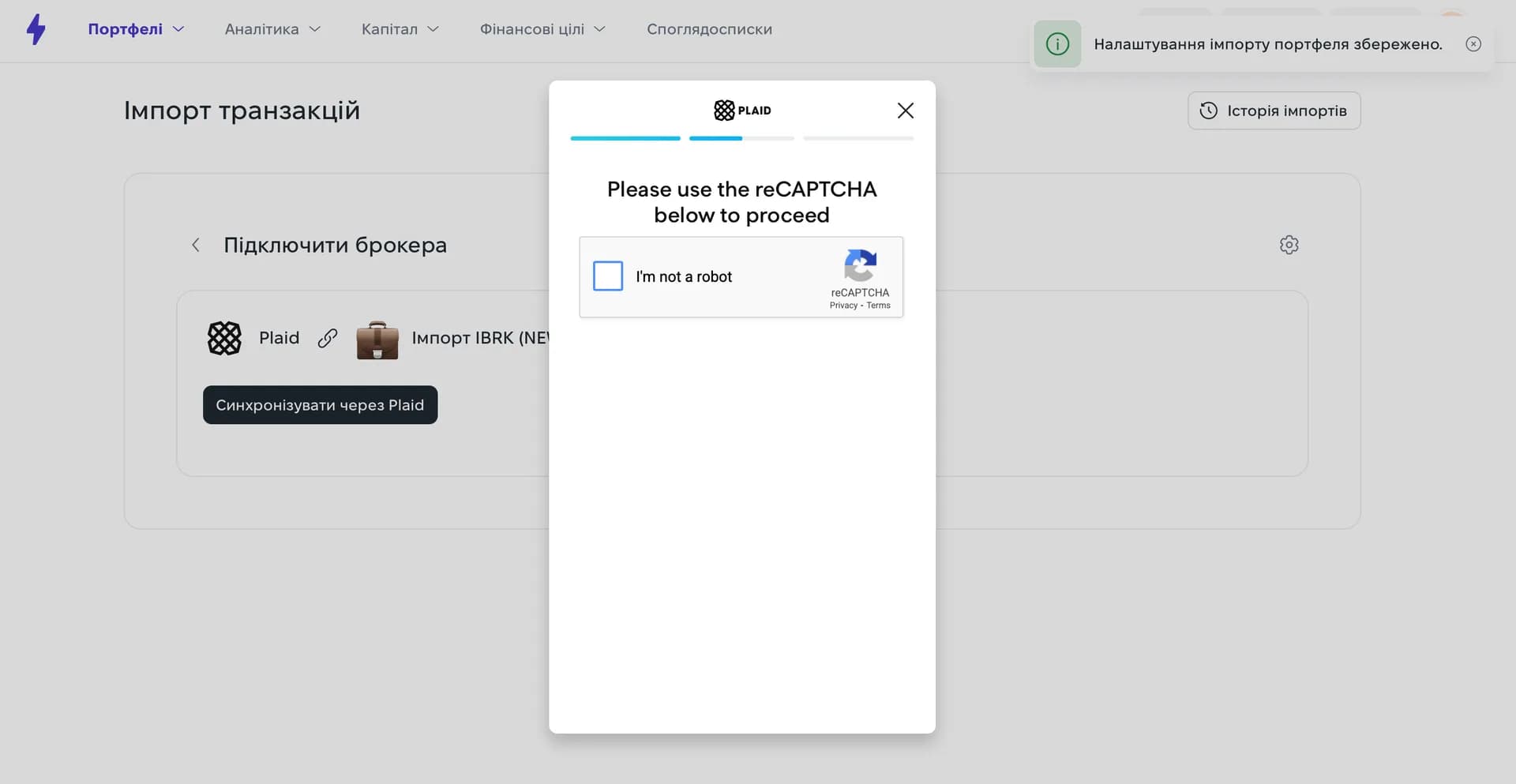
Task: Click the Please use the reCAPTCHA heading
Action: pos(742,202)
